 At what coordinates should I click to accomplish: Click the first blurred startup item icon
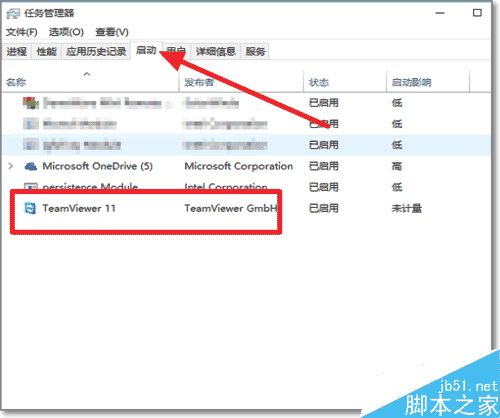[31, 103]
